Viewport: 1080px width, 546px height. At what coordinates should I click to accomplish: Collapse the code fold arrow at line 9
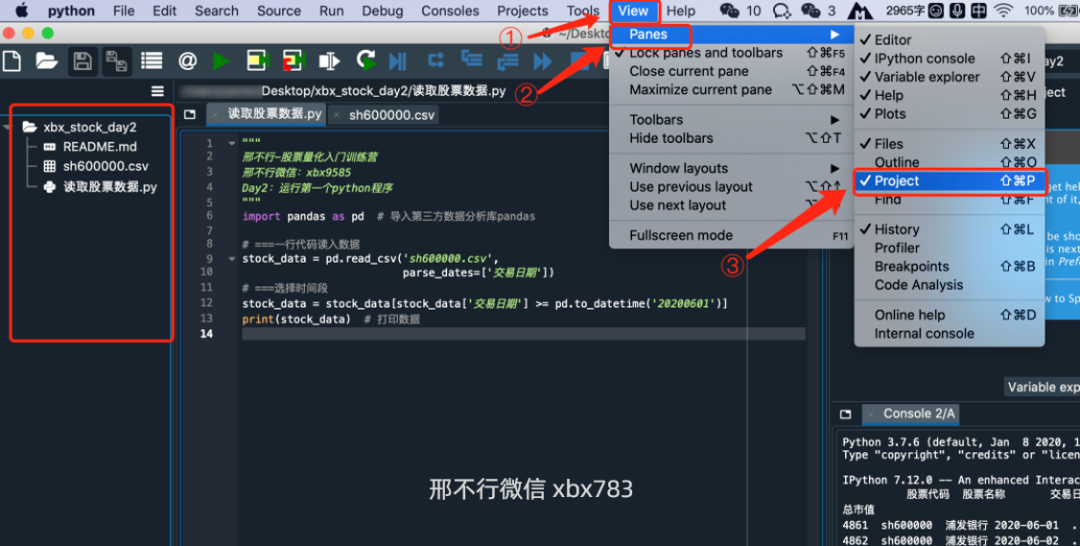pyautogui.click(x=231, y=259)
